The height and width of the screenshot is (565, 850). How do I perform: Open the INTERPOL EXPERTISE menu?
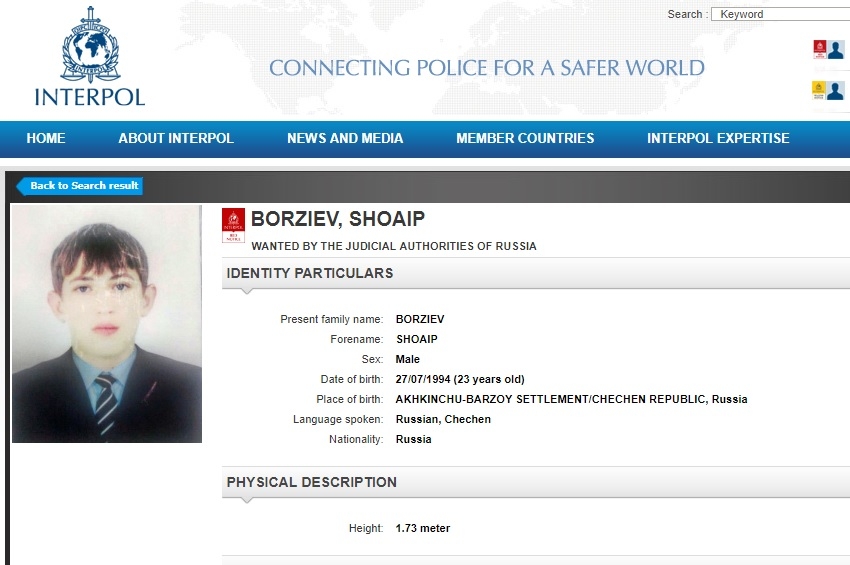point(718,138)
